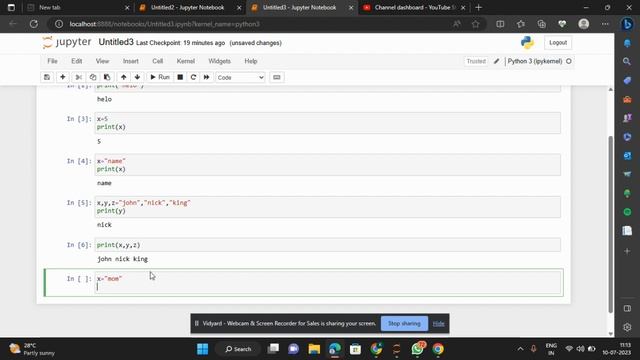The width and height of the screenshot is (640, 360).
Task: Open WhatsApp from taskbar
Action: pyautogui.click(x=418, y=349)
